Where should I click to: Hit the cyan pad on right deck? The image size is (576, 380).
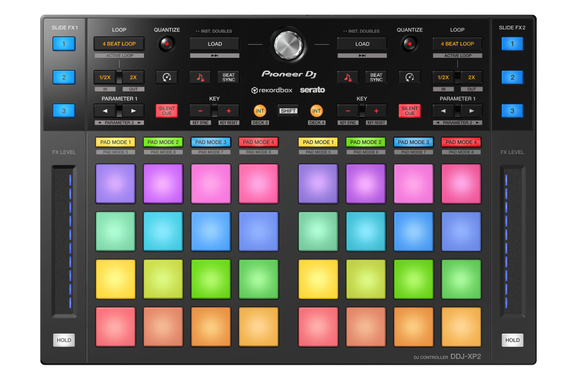click(x=366, y=231)
